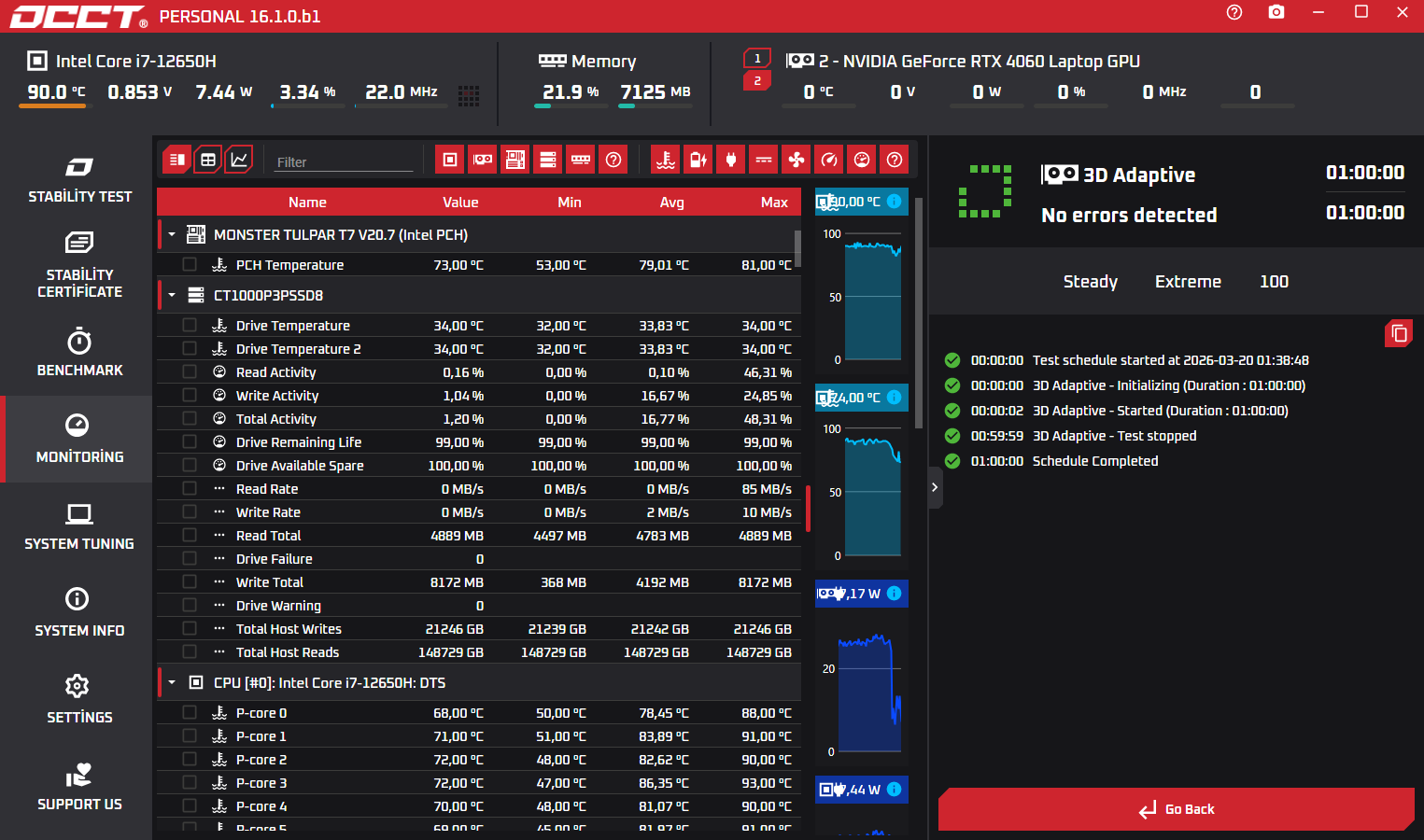
Task: Sort table by Value column header
Action: 460,203
